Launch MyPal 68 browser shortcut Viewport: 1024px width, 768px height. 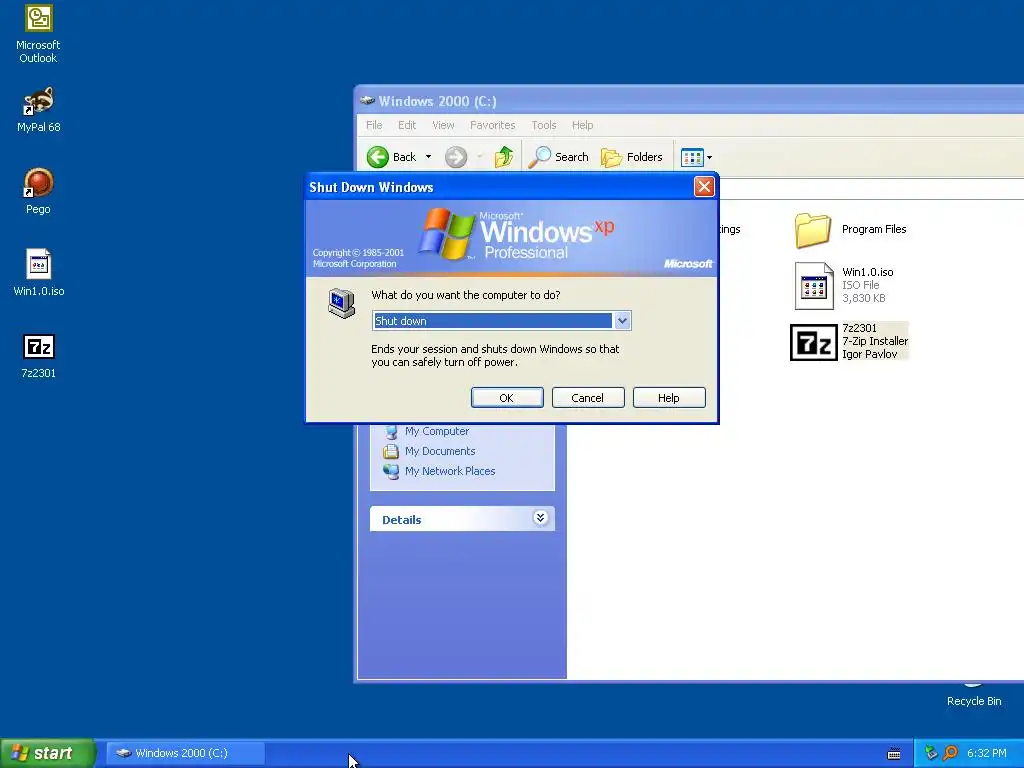tap(38, 109)
